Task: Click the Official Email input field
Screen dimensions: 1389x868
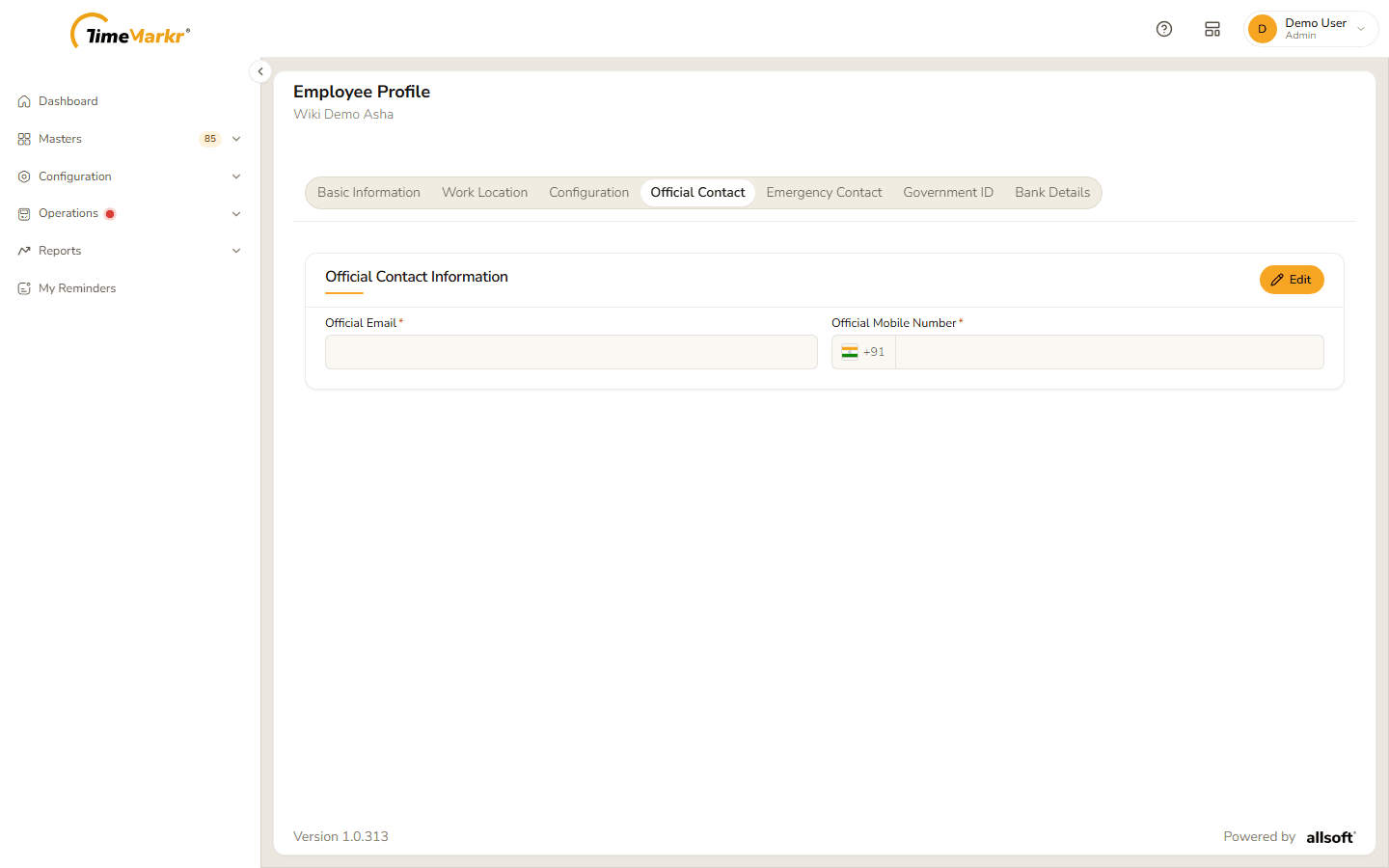Action: point(571,352)
